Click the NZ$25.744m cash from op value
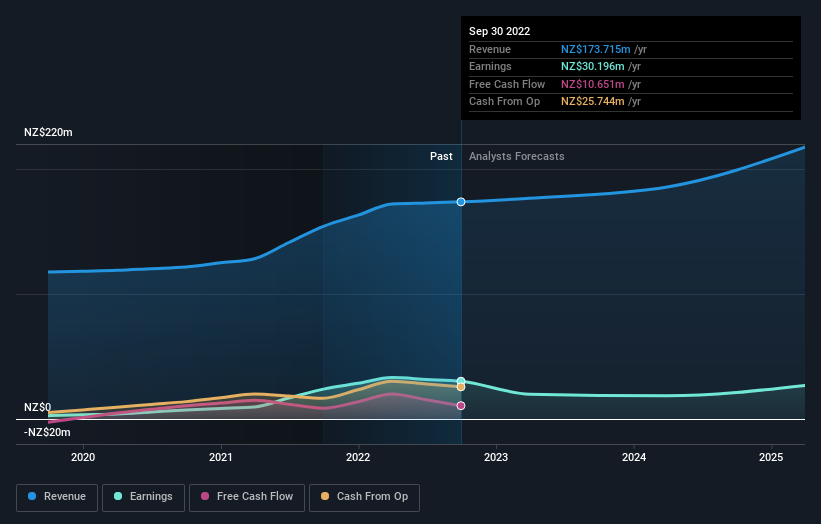 [593, 102]
